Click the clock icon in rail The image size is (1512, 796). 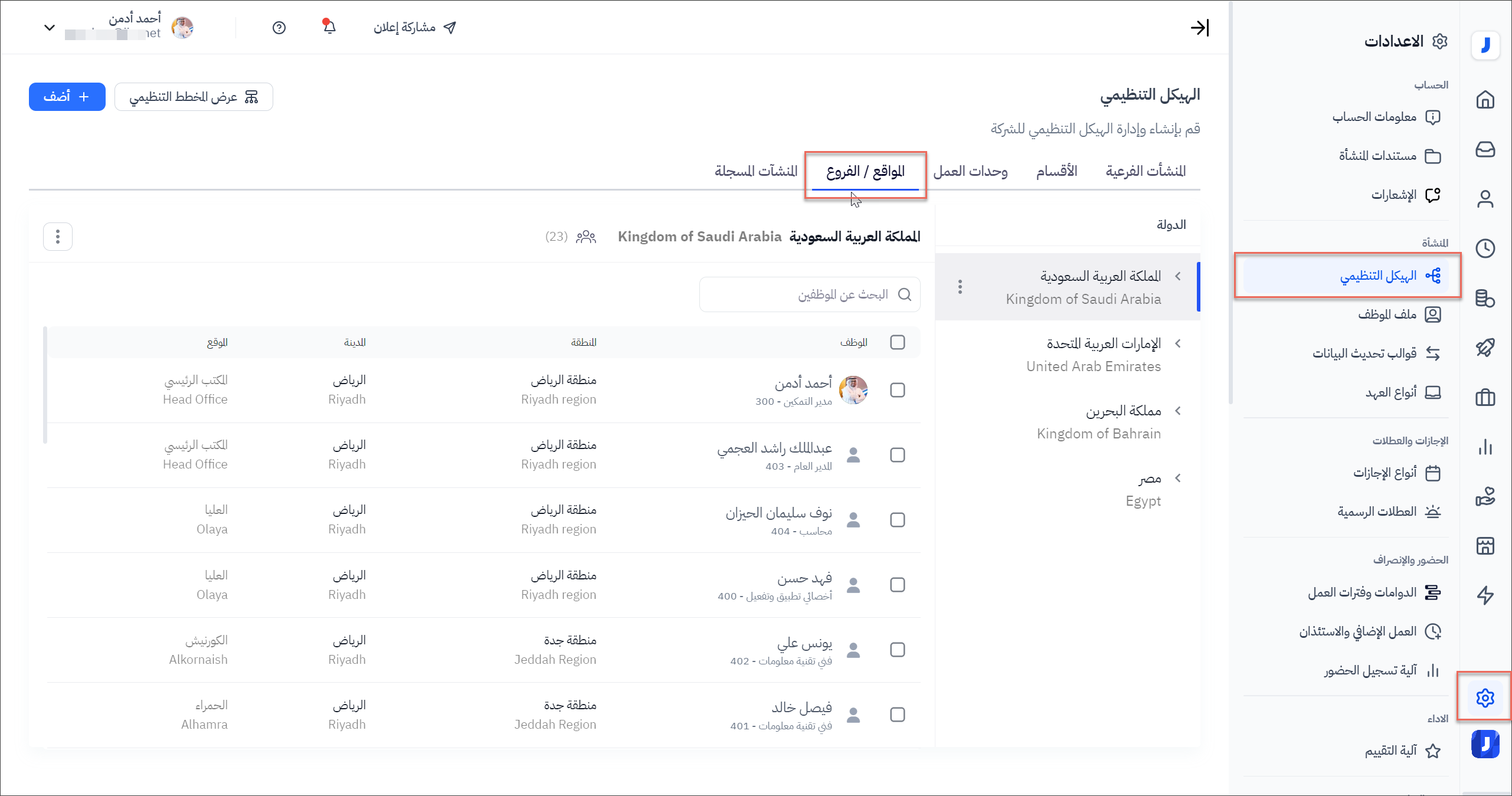1485,248
